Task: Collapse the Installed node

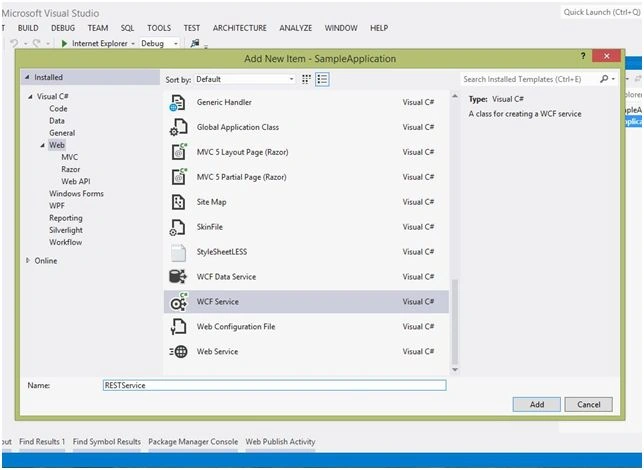Action: [x=28, y=77]
